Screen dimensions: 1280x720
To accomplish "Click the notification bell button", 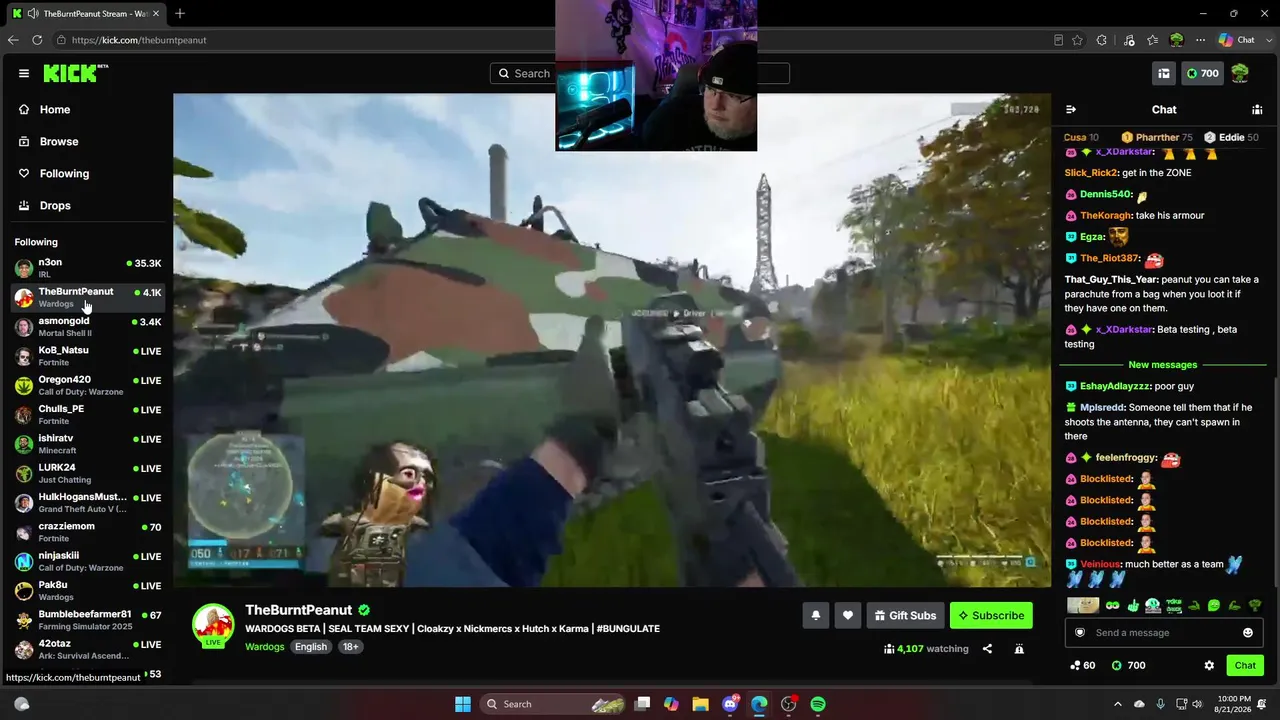I will [815, 616].
